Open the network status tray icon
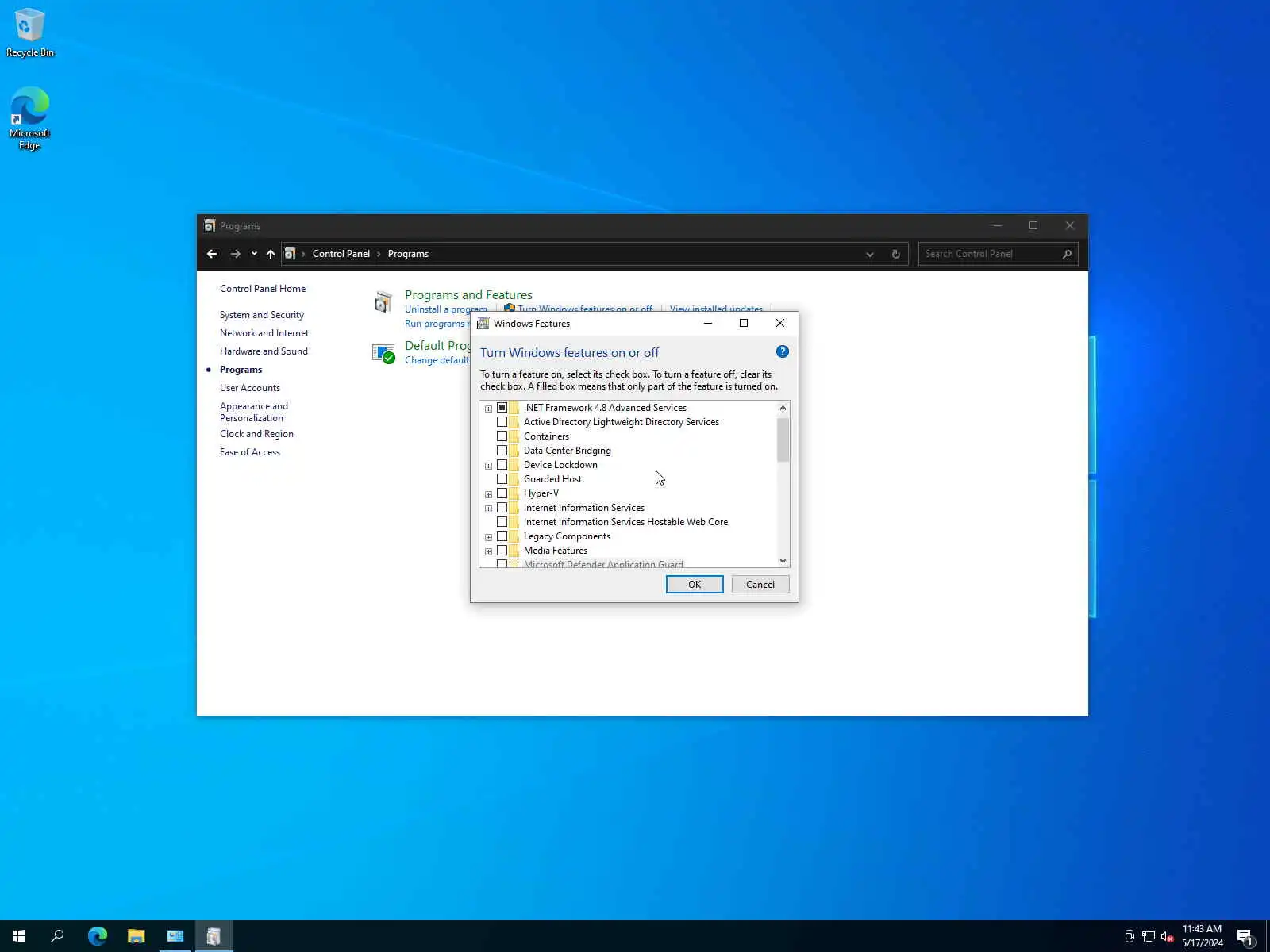Viewport: 1270px width, 952px height. click(x=1149, y=936)
